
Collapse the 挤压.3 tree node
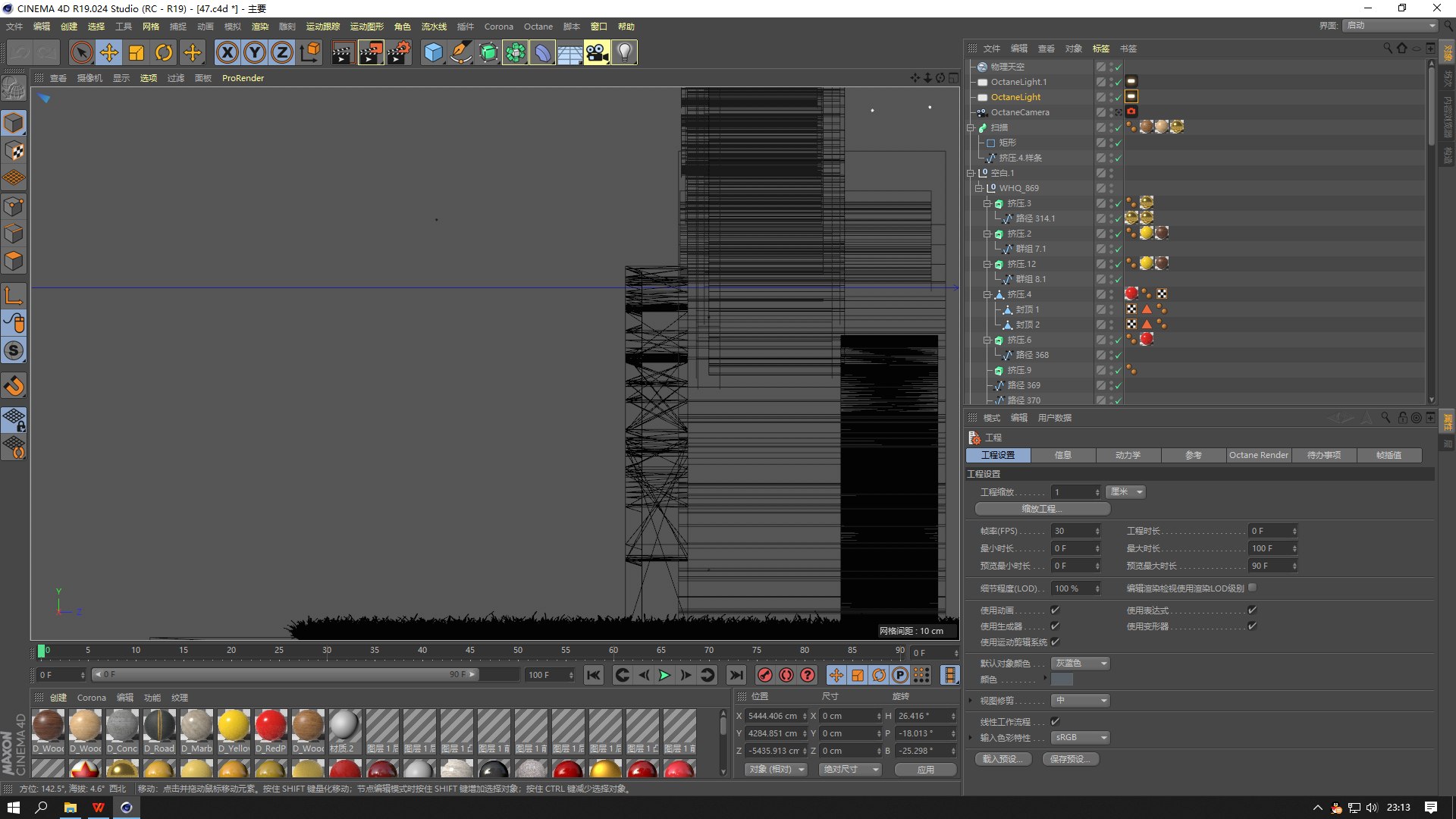987,203
